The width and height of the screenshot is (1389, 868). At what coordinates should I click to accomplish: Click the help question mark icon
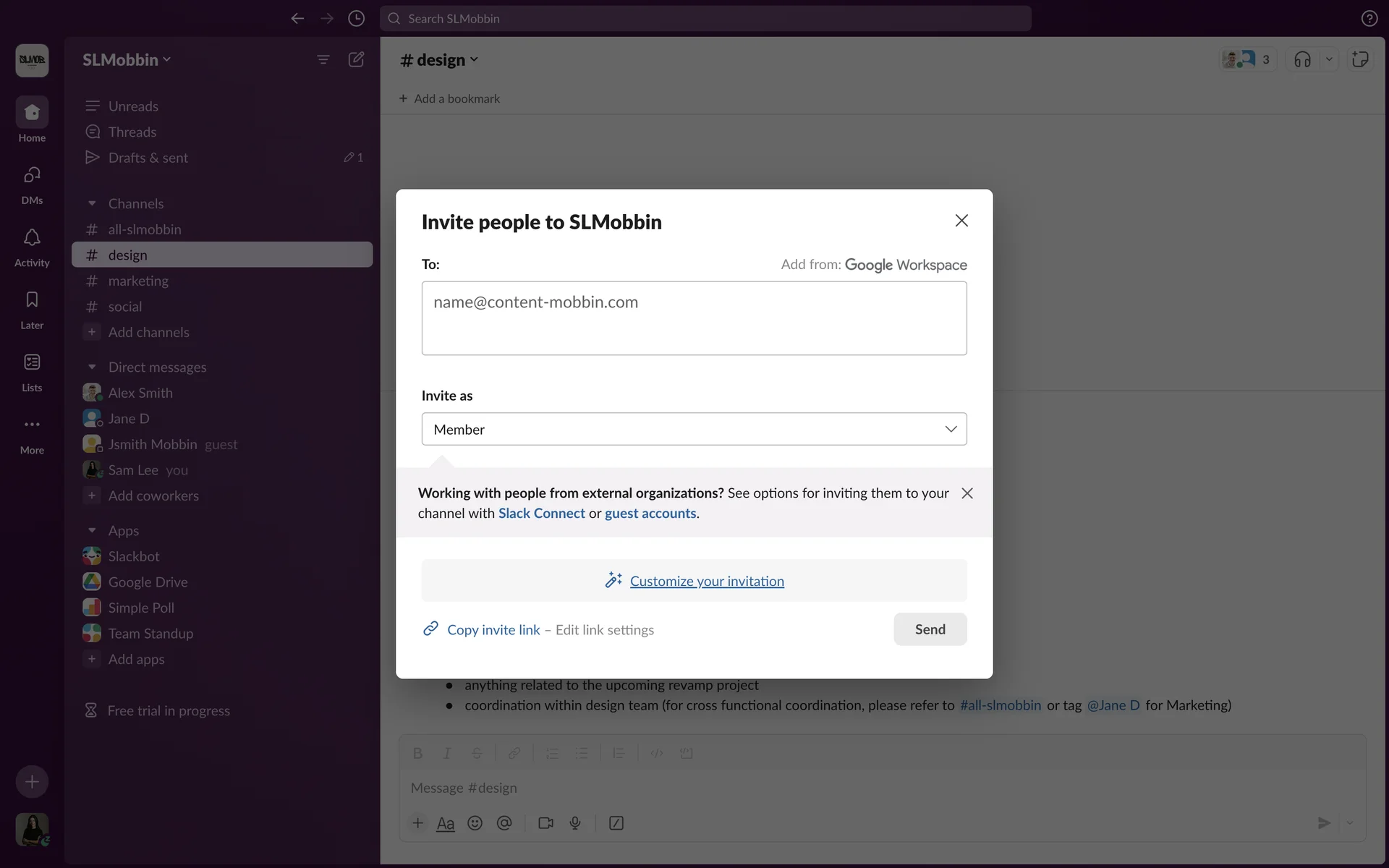click(1369, 19)
